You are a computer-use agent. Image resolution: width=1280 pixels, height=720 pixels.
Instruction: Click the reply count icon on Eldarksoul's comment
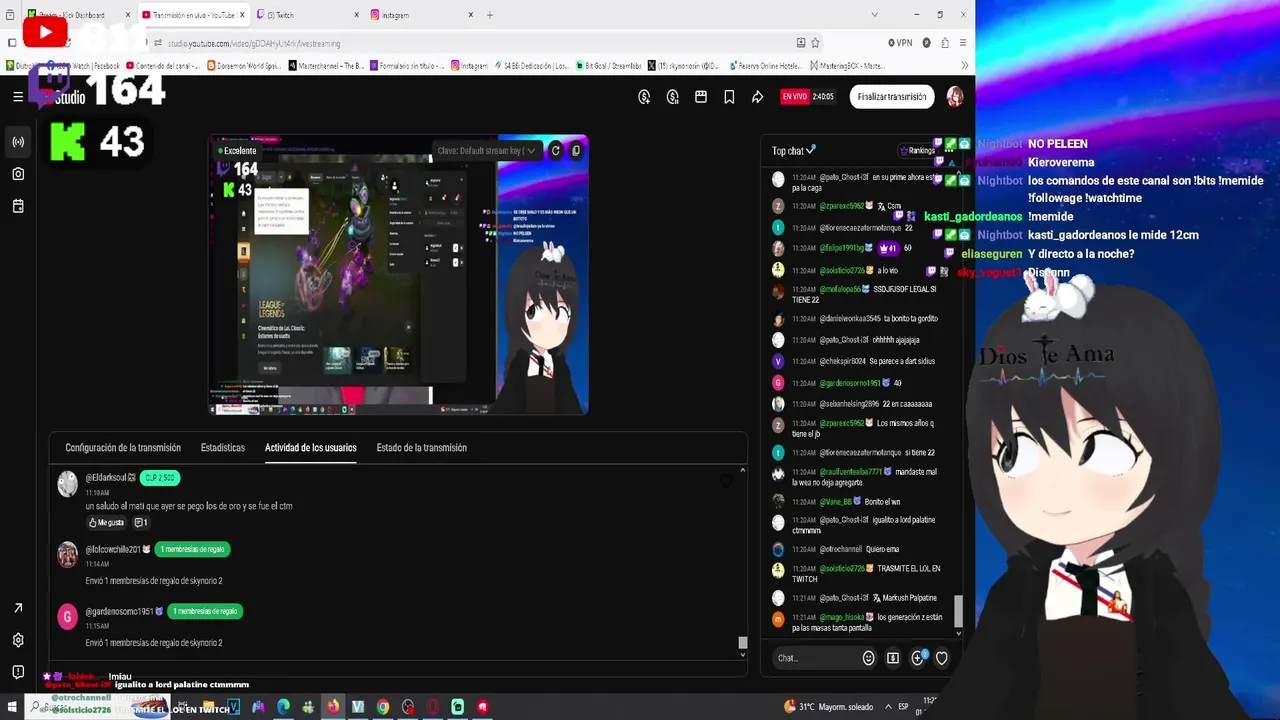click(x=141, y=523)
